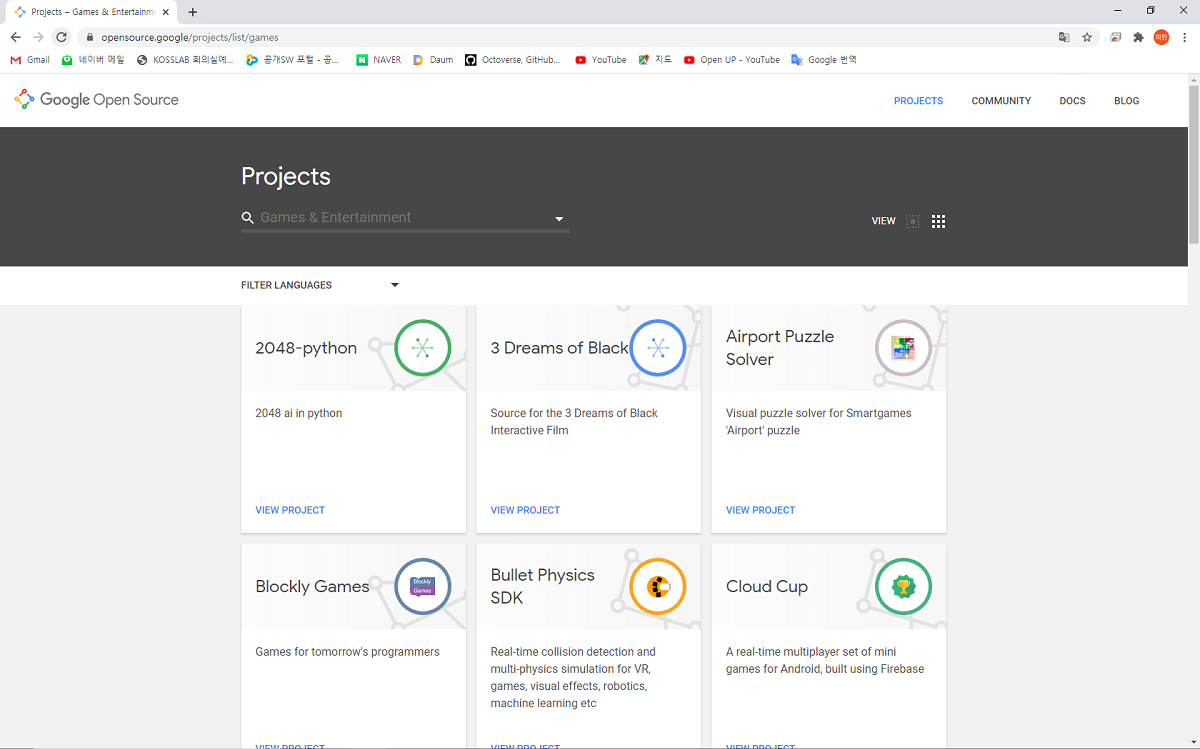
Task: Open the Octoverse GitHub bookmark
Action: (513, 60)
